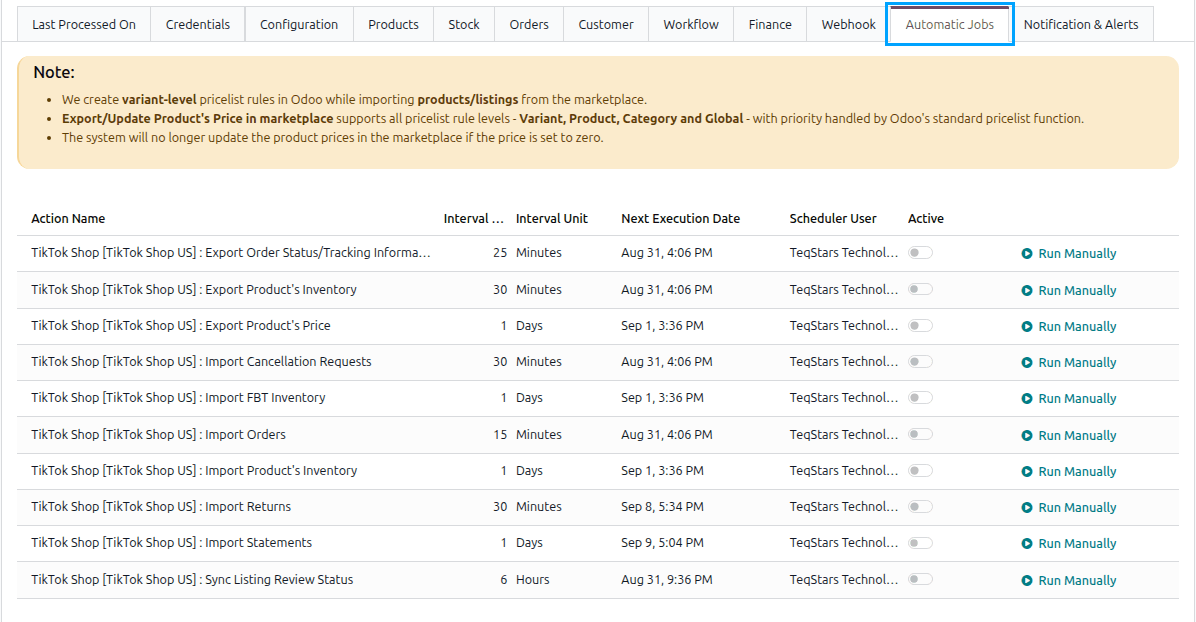Run Sync Listing Review Status manually
Screen dimensions: 1196x622
click(x=1069, y=580)
